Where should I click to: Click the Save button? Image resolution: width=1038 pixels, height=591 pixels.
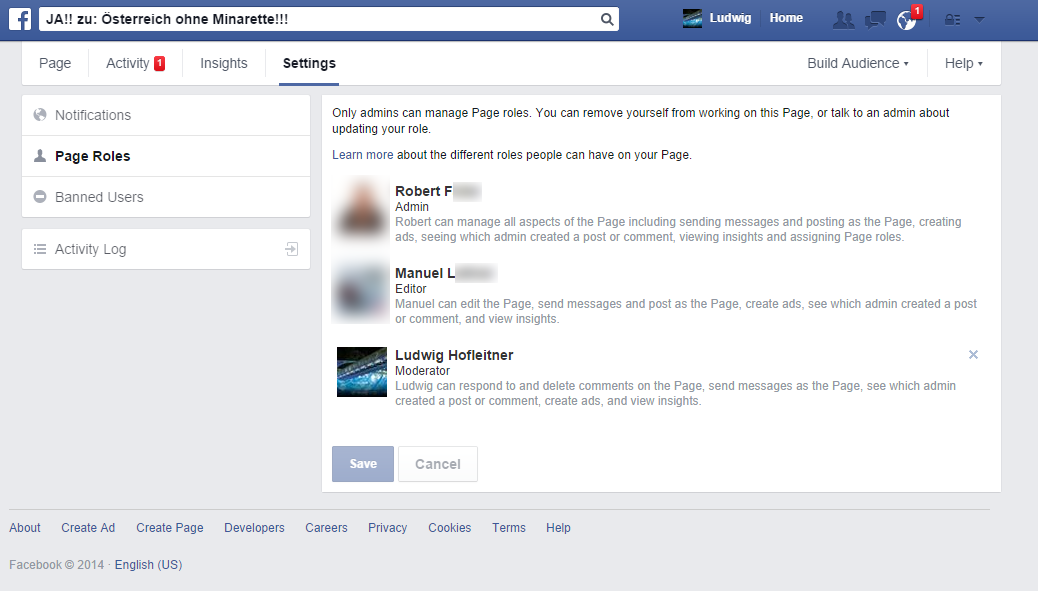[x=363, y=464]
